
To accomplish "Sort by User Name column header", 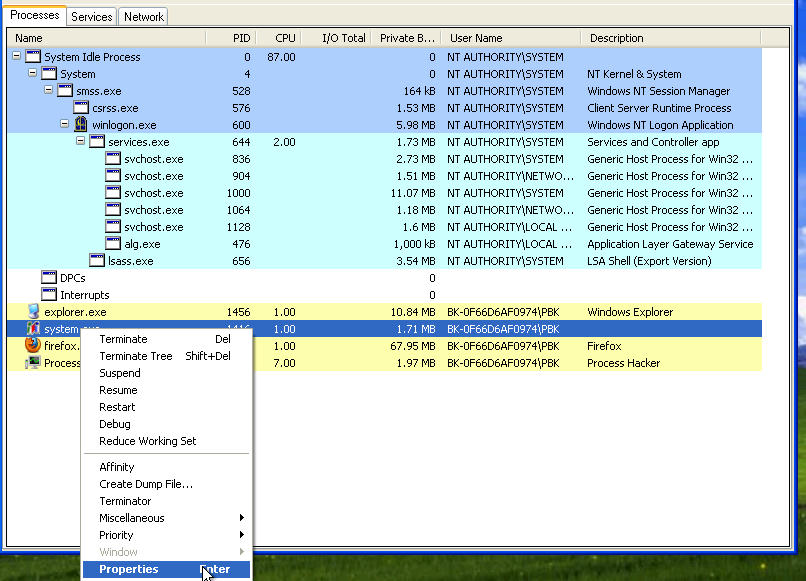I will (511, 38).
